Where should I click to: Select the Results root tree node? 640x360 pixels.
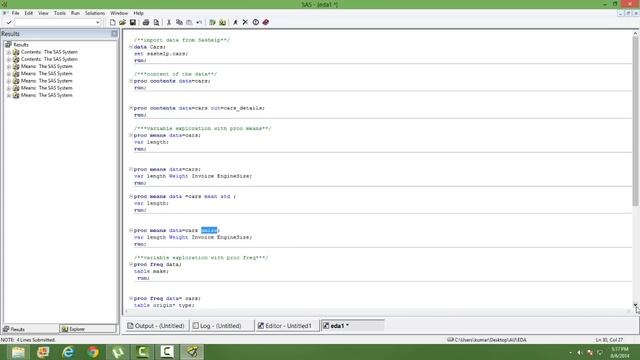tap(20, 45)
